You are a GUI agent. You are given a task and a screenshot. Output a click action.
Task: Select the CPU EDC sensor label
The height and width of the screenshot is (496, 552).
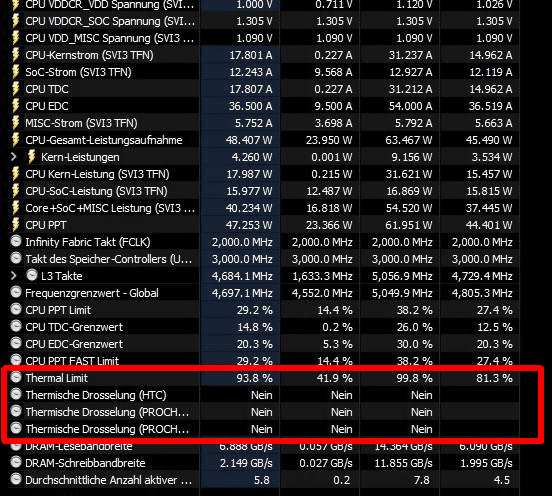47,106
